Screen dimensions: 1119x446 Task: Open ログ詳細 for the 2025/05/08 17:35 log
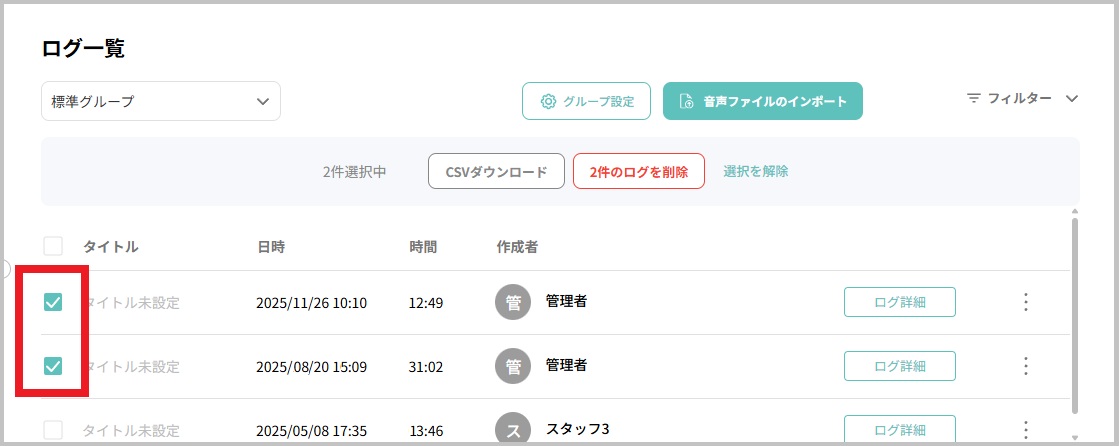coord(900,430)
